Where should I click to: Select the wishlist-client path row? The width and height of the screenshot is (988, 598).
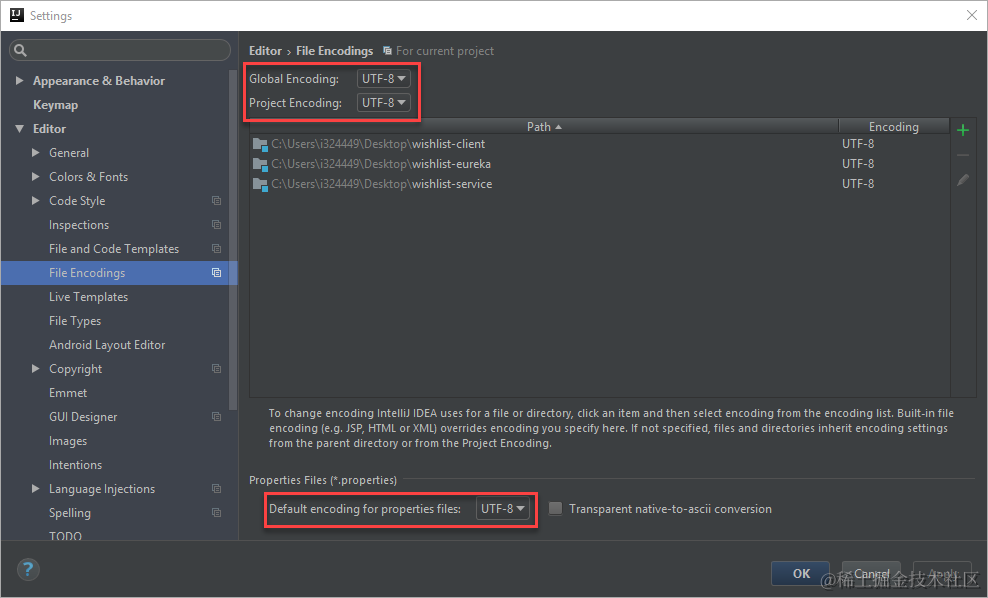click(x=599, y=144)
